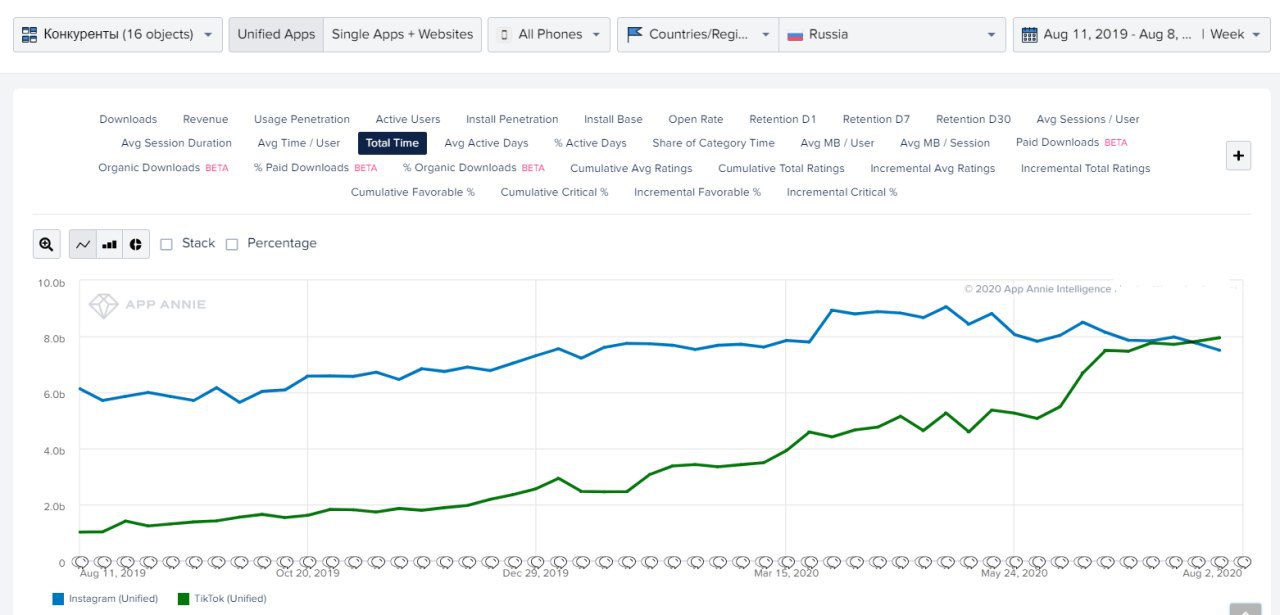Select the Total Time metric
Screen dimensions: 1280x615
(x=392, y=143)
